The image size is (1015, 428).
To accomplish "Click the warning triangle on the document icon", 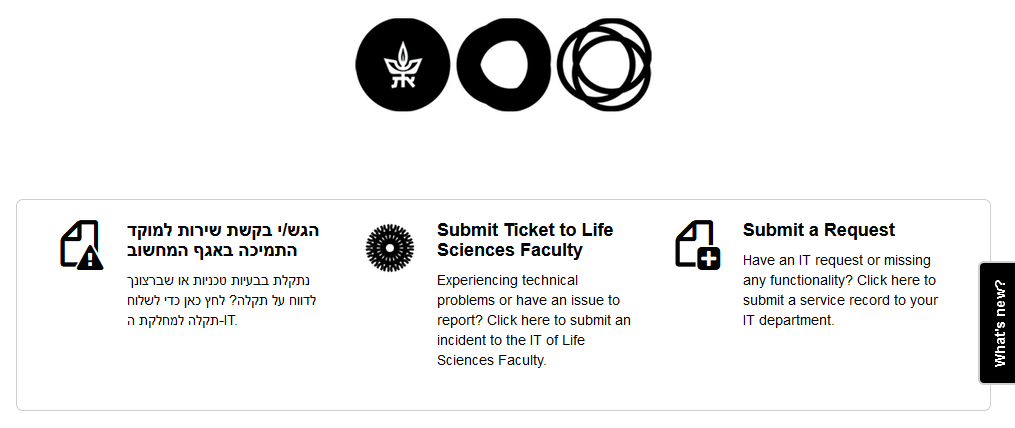I will [90, 258].
